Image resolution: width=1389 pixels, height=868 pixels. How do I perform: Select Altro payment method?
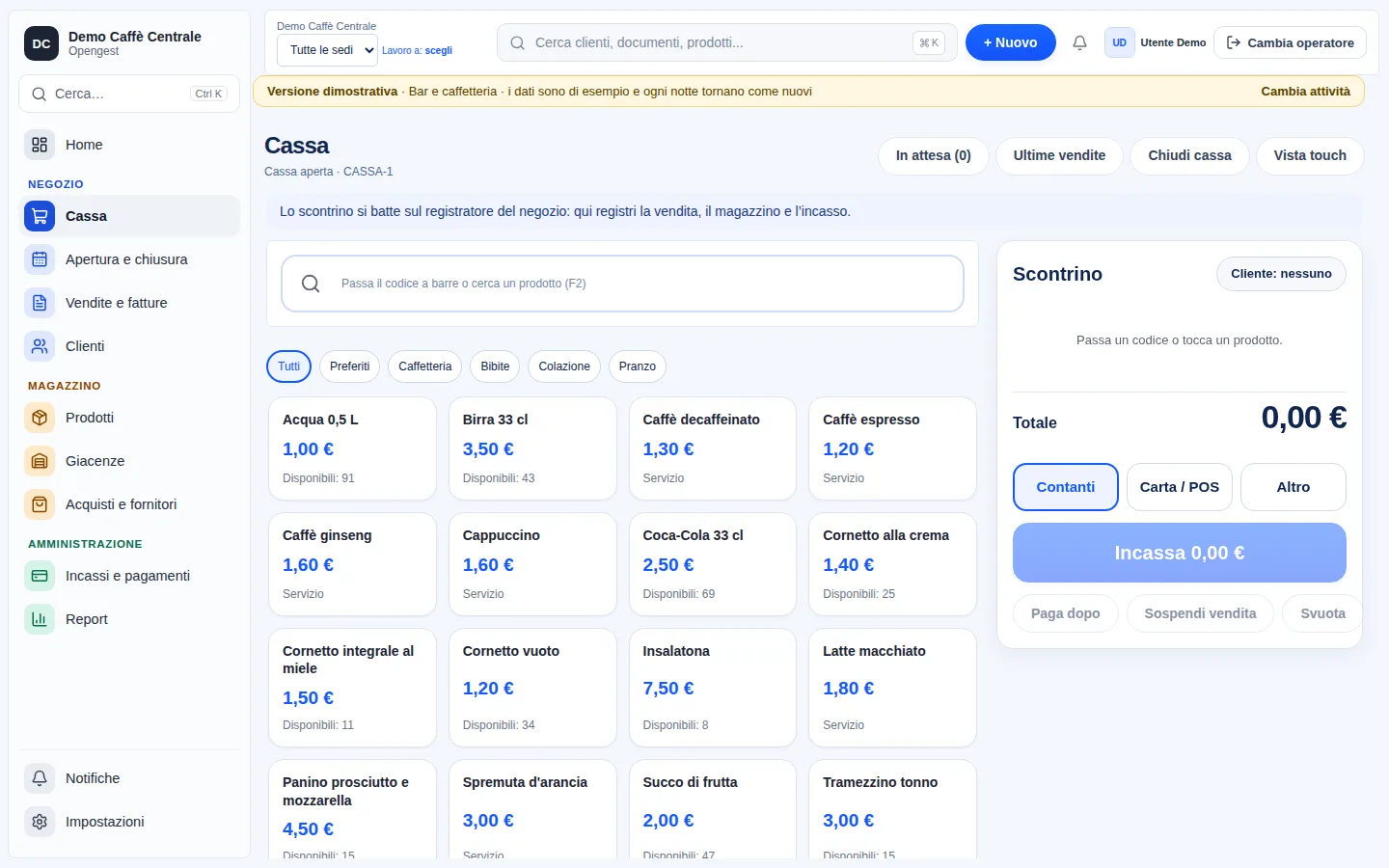click(1293, 487)
